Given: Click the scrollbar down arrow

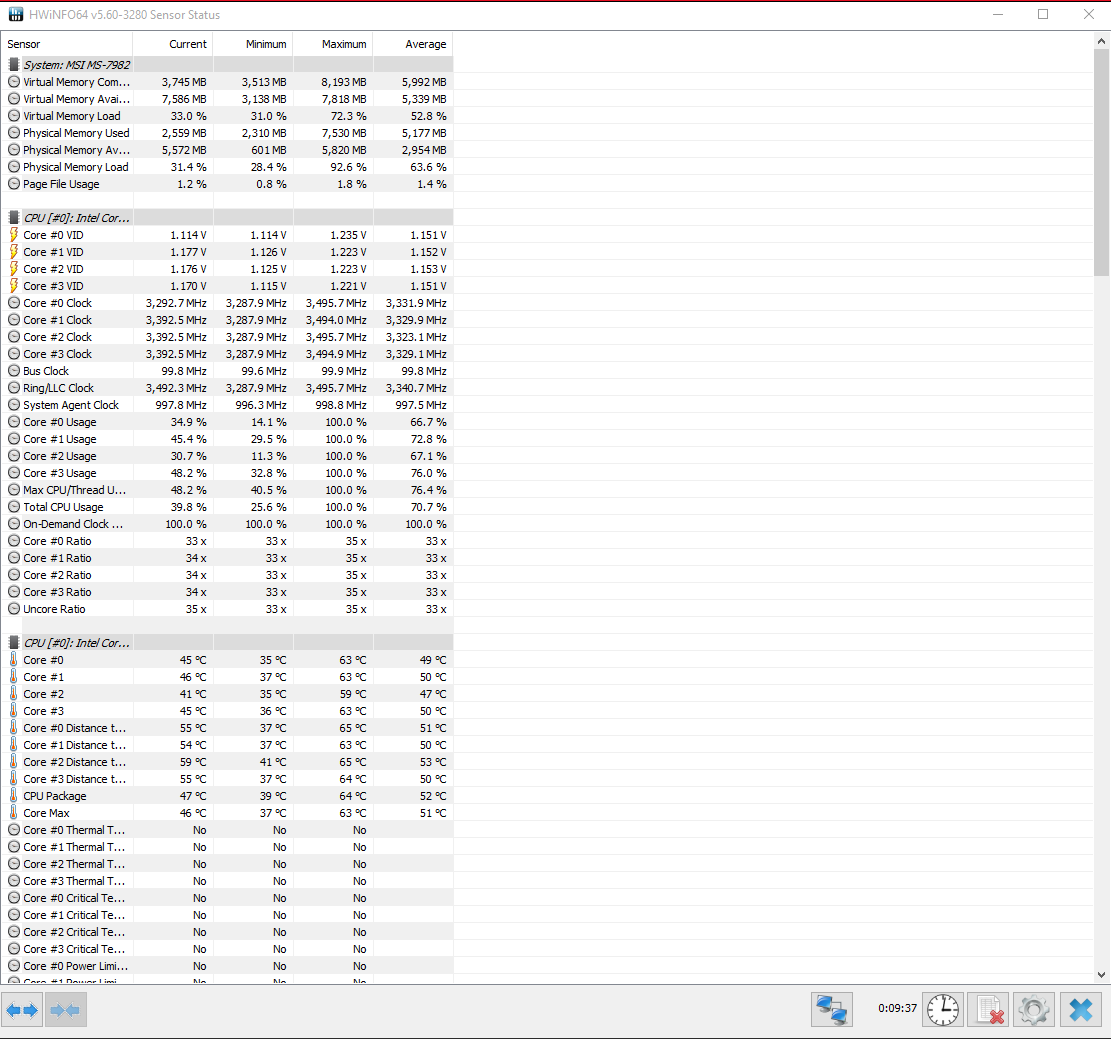Looking at the screenshot, I should tap(1101, 975).
